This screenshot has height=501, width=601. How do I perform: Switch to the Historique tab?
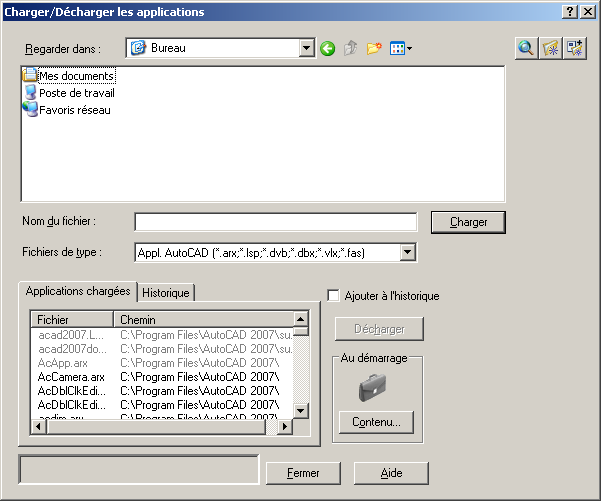166,292
